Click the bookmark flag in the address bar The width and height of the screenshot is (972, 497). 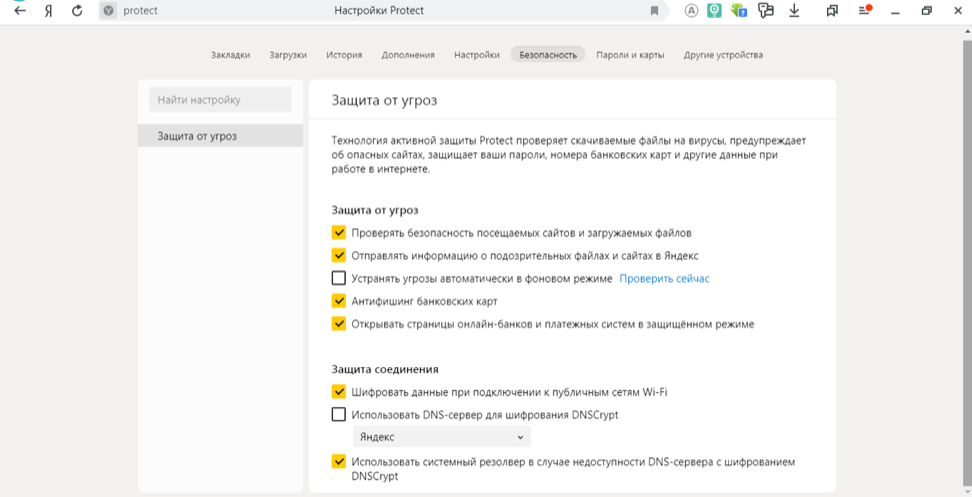coord(655,11)
